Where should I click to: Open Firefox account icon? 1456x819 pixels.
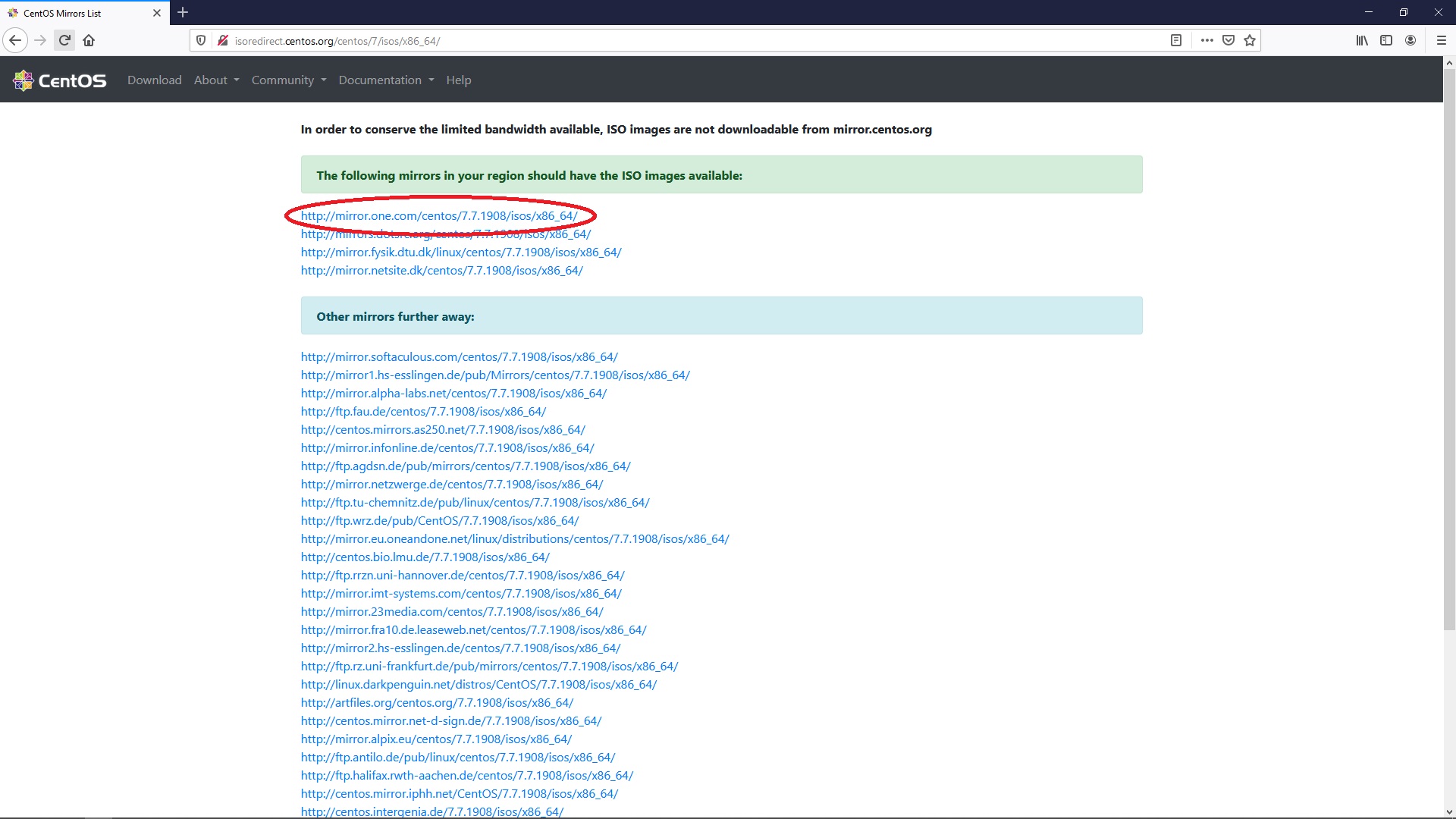tap(1410, 40)
